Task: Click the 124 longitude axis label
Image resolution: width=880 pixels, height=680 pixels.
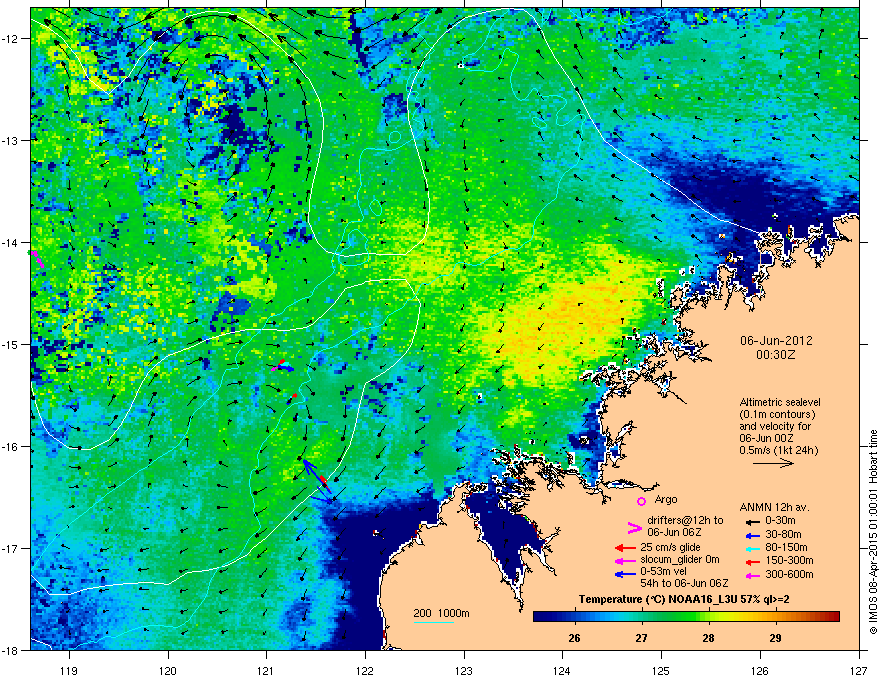Action: point(562,670)
